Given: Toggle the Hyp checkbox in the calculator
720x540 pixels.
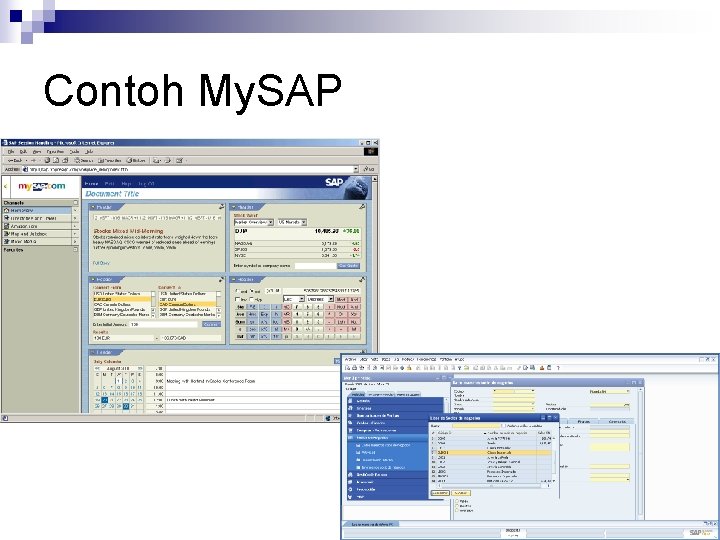Looking at the screenshot, I should (252, 299).
